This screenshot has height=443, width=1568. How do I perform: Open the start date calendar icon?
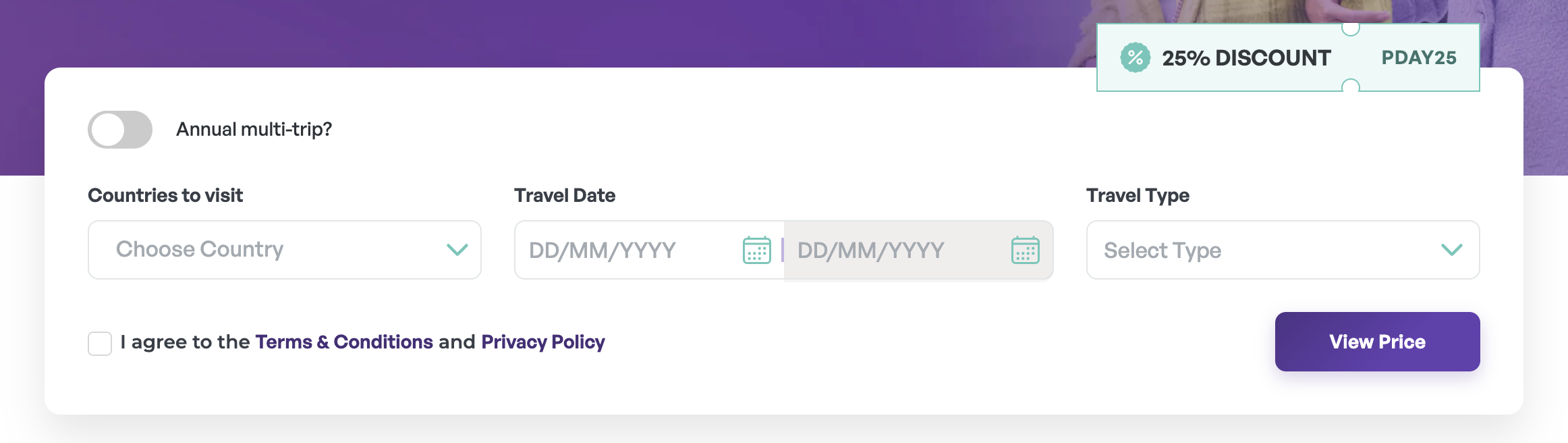point(756,251)
